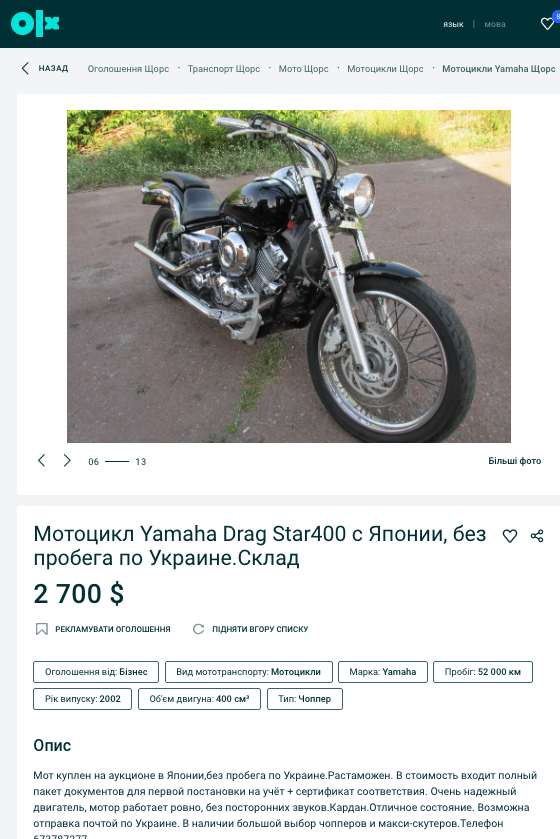Click the Марка: Yamaha tag
The width and height of the screenshot is (560, 839).
(383, 672)
